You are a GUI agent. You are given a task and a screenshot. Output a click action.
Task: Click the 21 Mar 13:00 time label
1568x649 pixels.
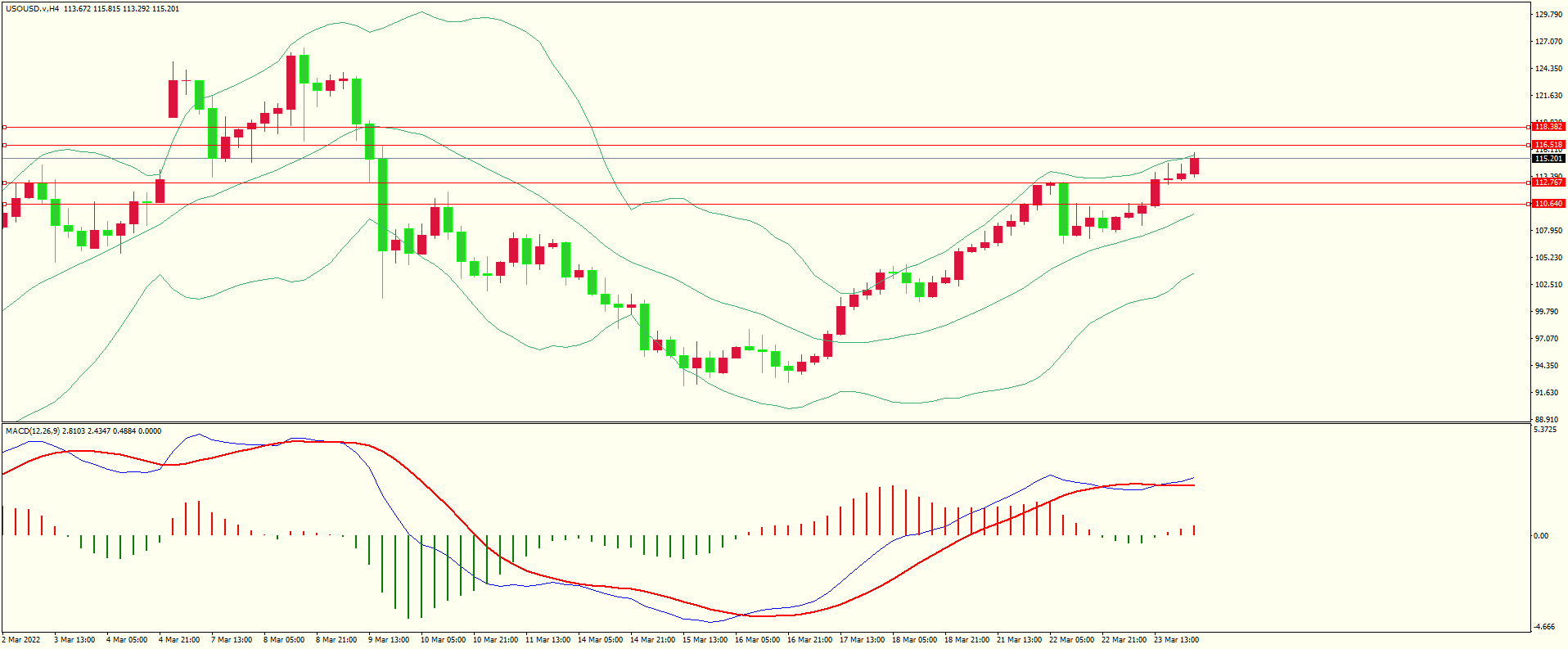click(1019, 640)
